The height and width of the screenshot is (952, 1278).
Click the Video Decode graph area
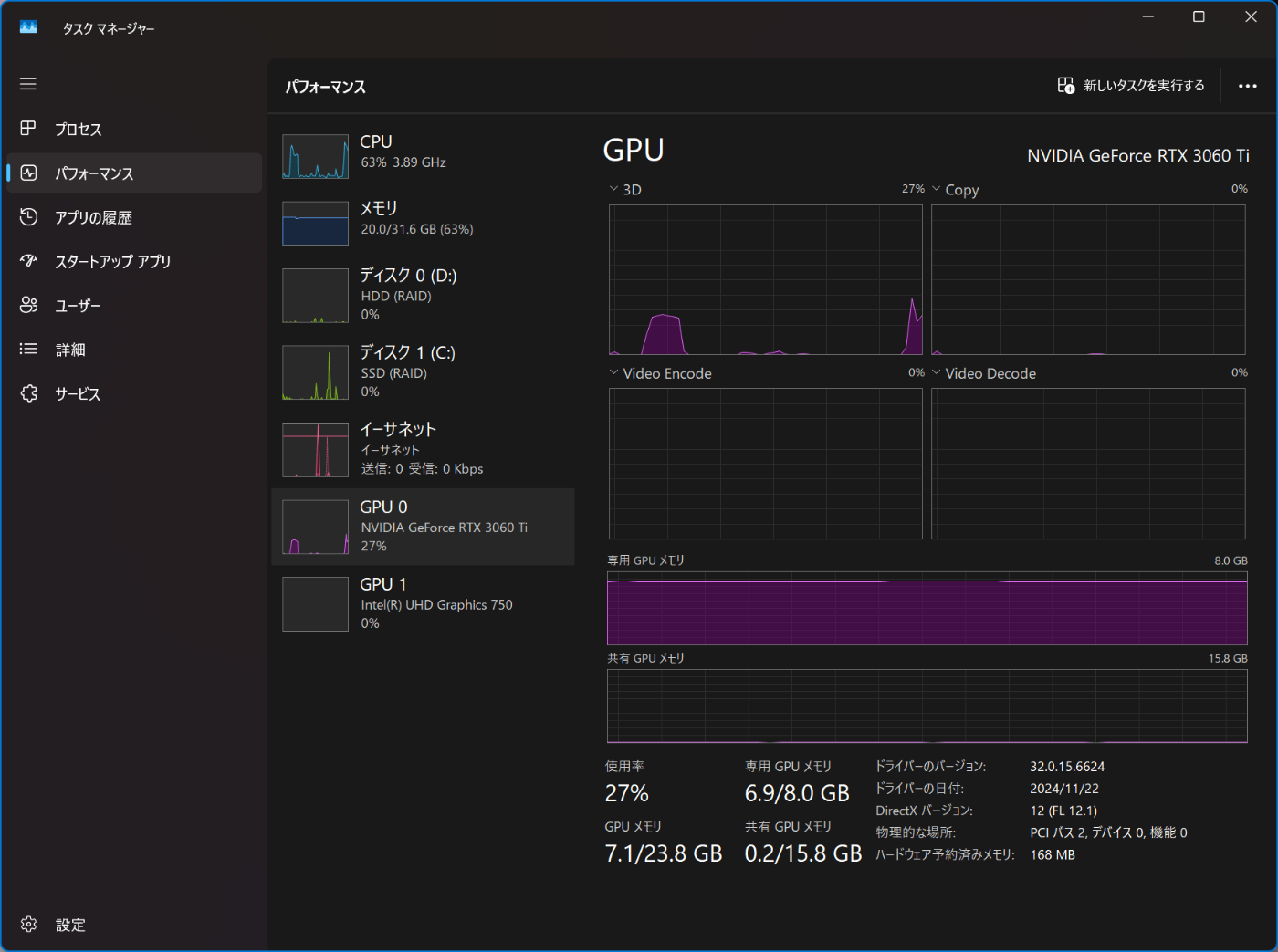[1088, 464]
